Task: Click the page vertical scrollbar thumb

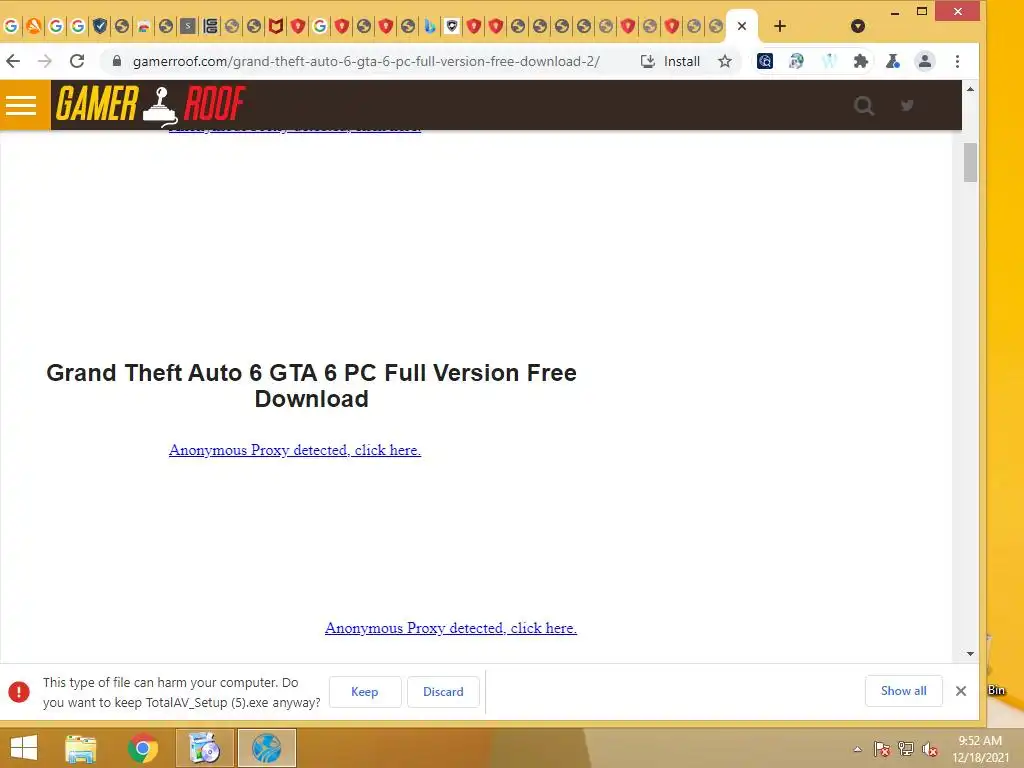Action: [970, 163]
